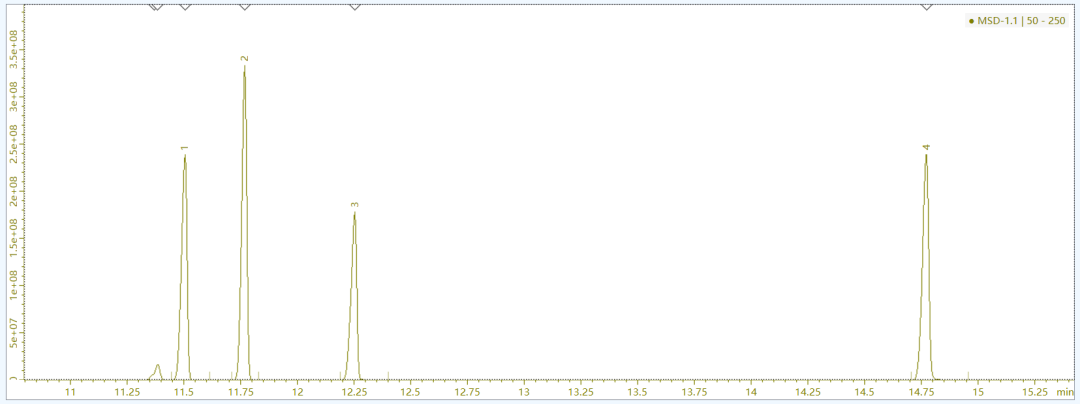This screenshot has height=404, width=1080.
Task: Click the number 3 peak label
Action: (354, 205)
